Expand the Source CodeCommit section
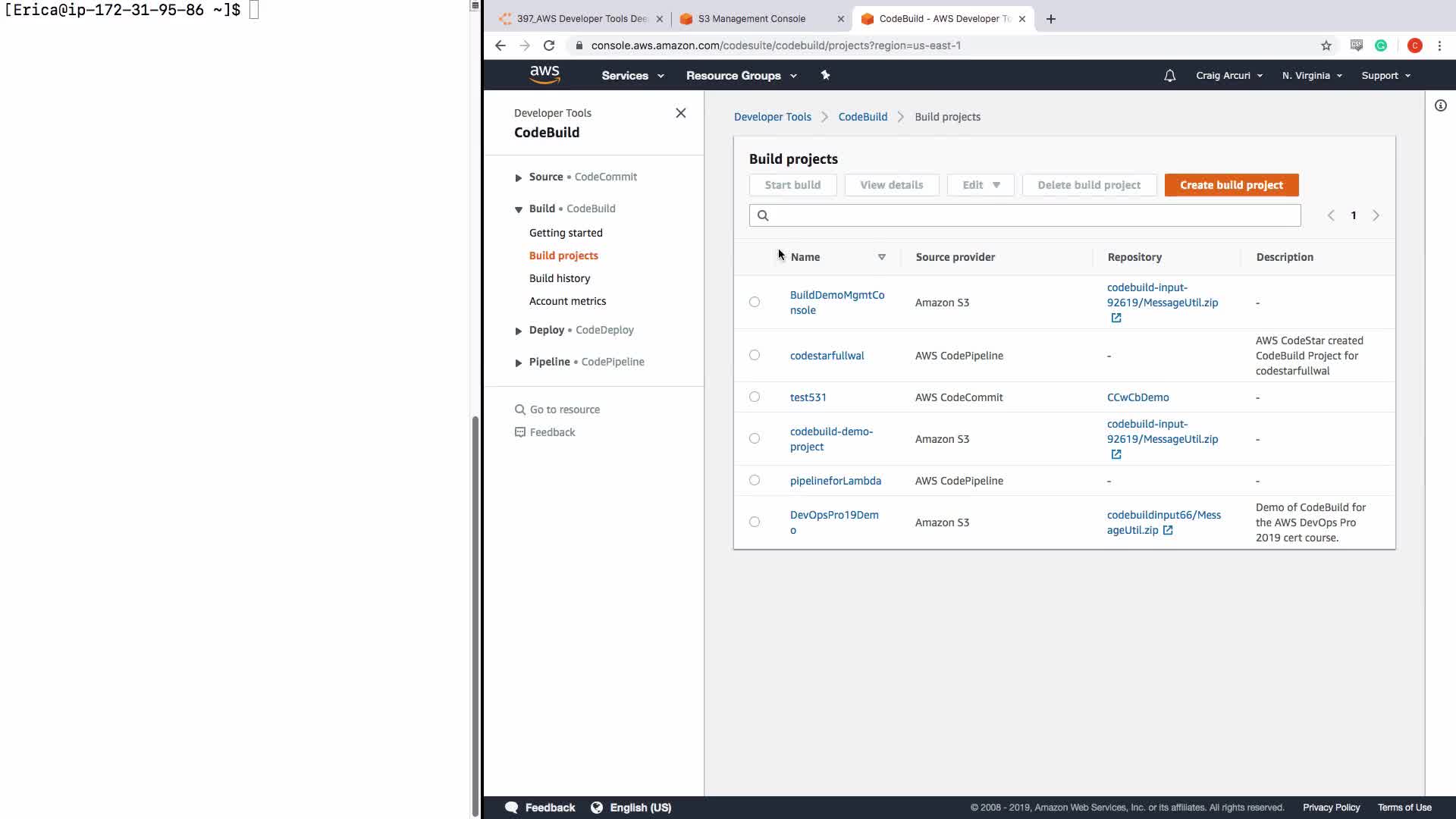 tap(519, 177)
